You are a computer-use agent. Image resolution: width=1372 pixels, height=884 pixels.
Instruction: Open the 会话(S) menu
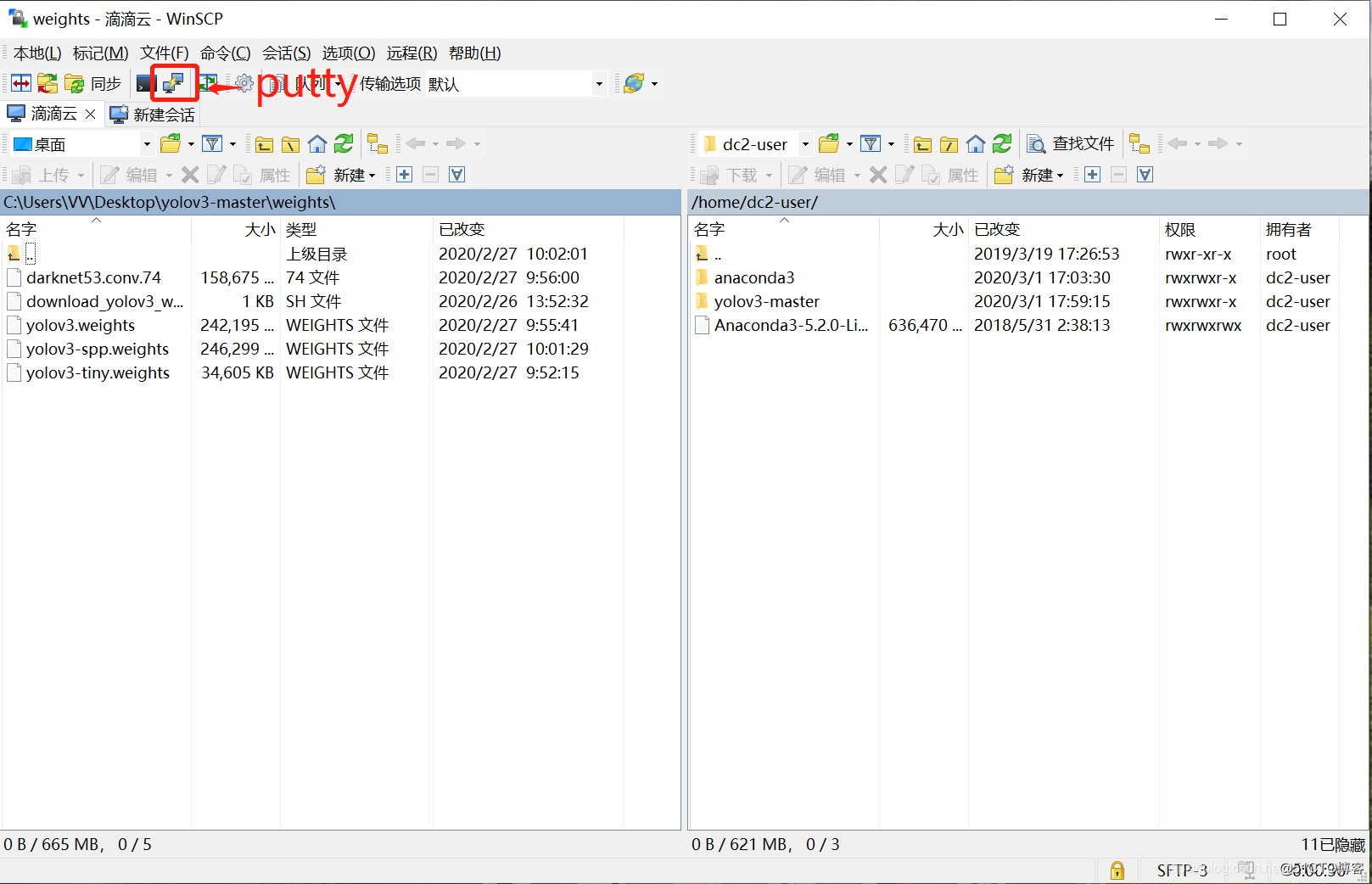(287, 53)
